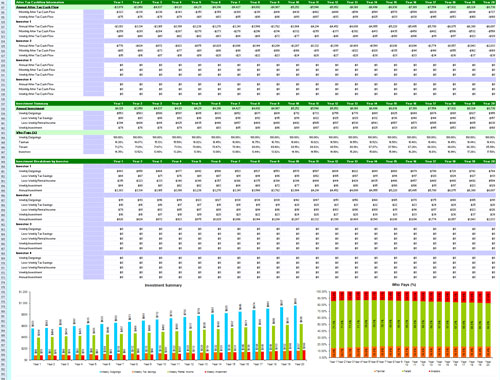Click Year 1 header in Investment Breakdown table
The image size is (500, 380).
coord(118,161)
